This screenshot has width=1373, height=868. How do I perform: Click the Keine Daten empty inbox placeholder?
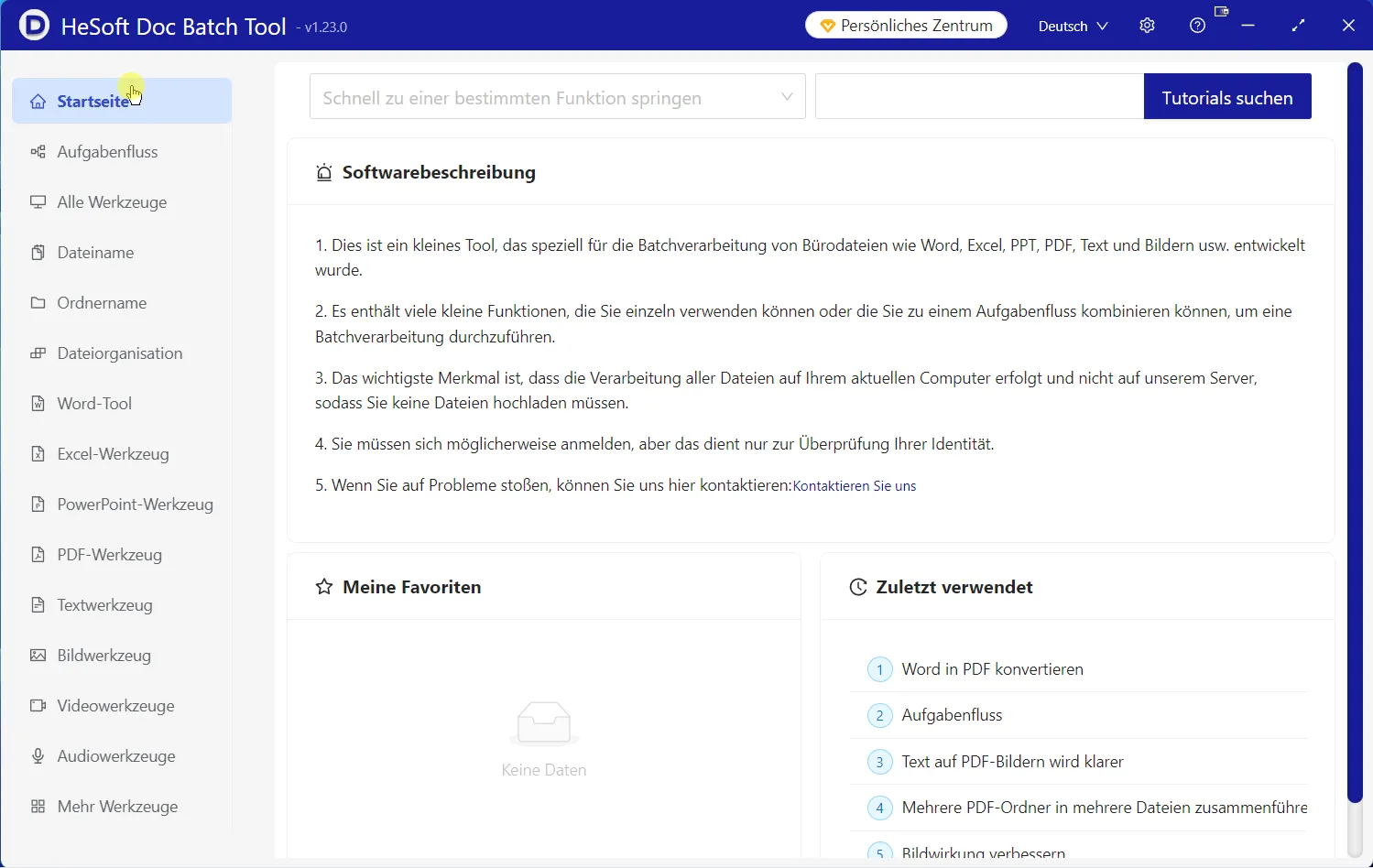click(x=544, y=740)
